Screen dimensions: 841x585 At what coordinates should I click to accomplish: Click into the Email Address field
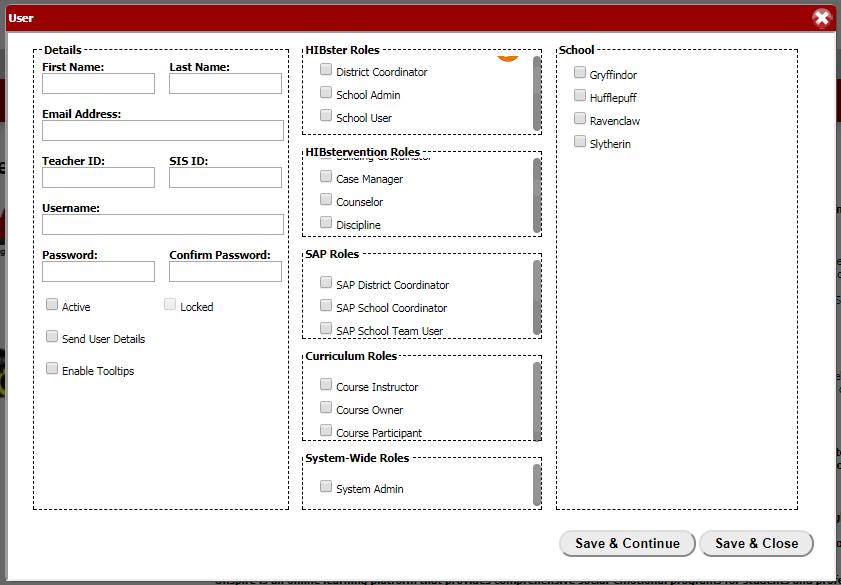coord(163,130)
